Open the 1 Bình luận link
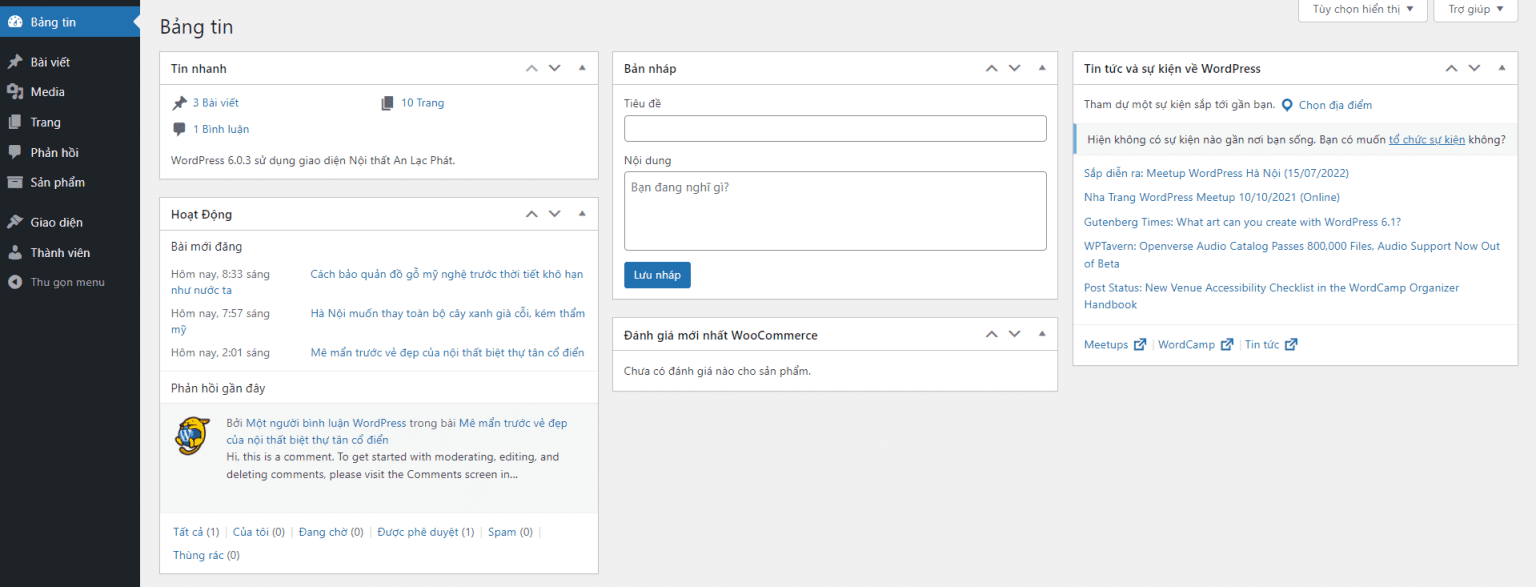 [x=221, y=129]
